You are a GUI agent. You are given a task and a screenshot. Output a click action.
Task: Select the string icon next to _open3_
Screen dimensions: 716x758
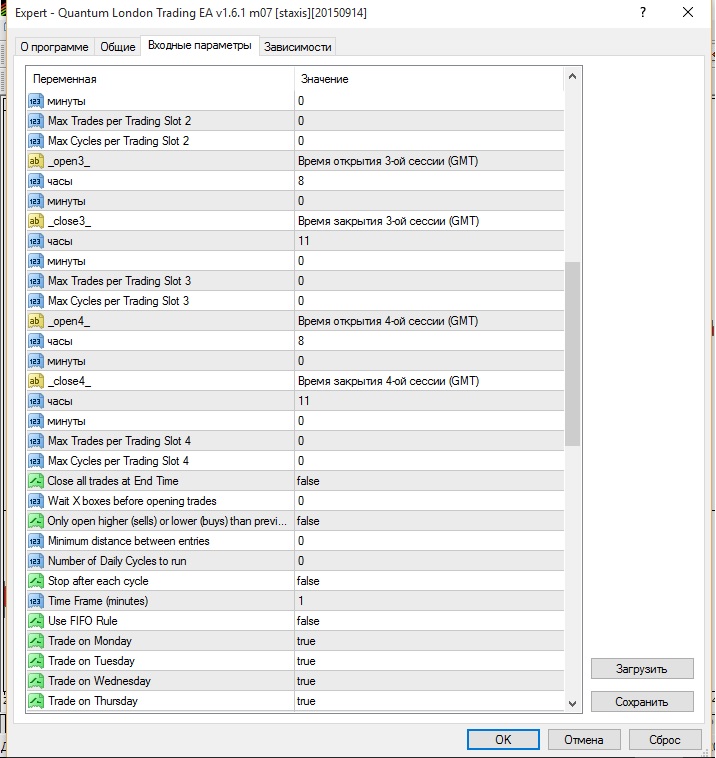click(36, 161)
